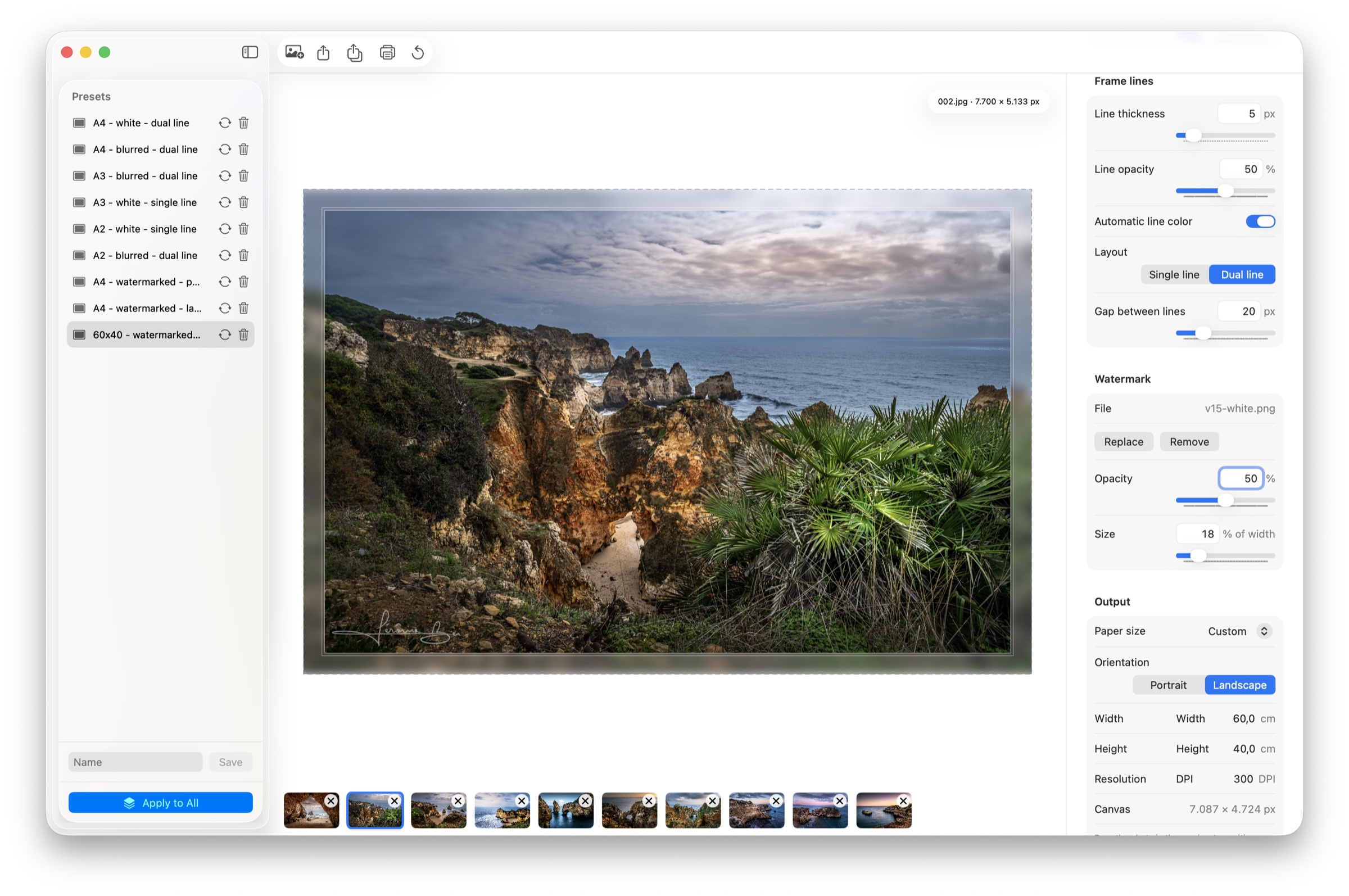Image resolution: width=1349 pixels, height=896 pixels.
Task: Click the add image toolbar icon
Action: tap(295, 52)
